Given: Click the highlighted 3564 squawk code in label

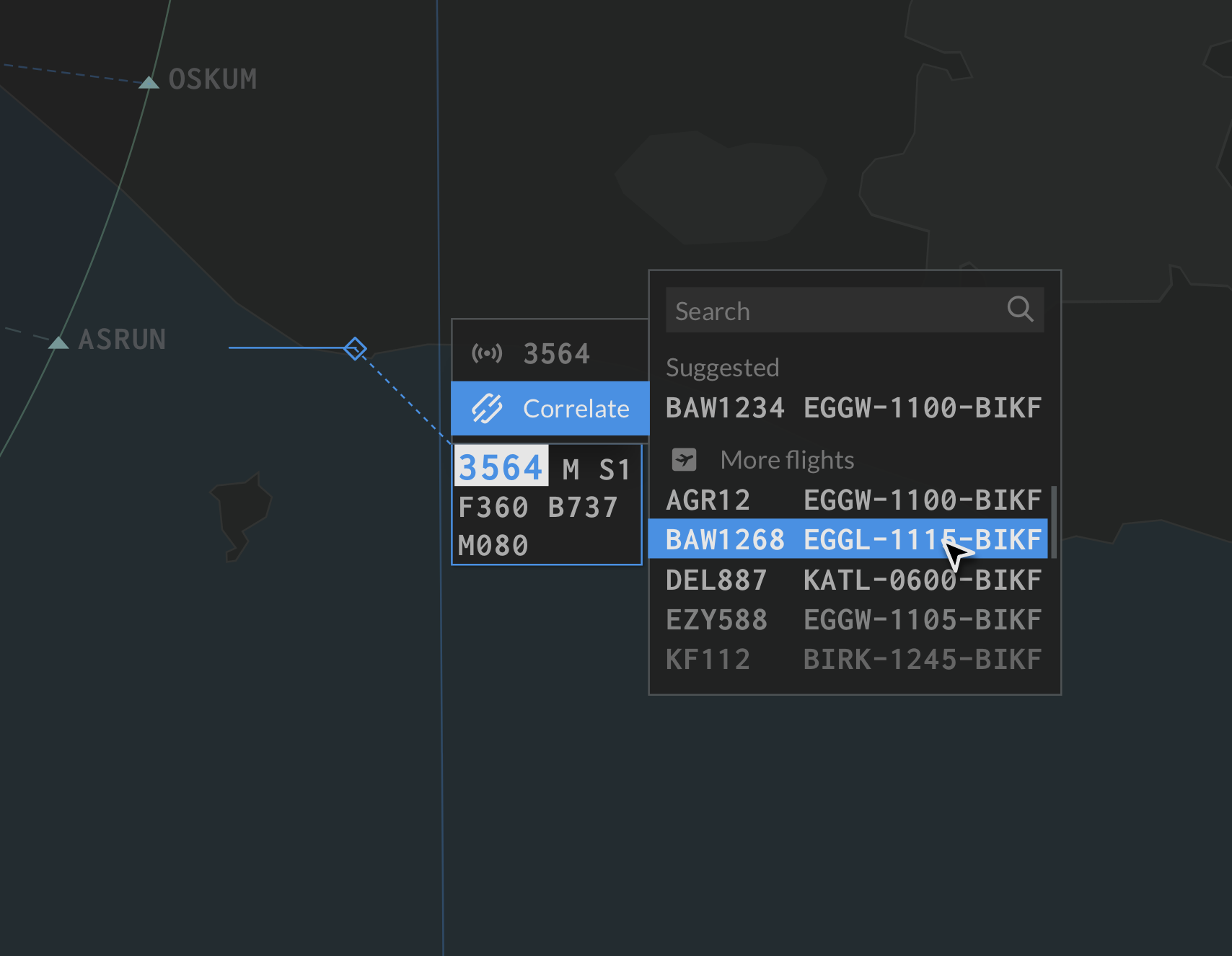Looking at the screenshot, I should coord(501,467).
